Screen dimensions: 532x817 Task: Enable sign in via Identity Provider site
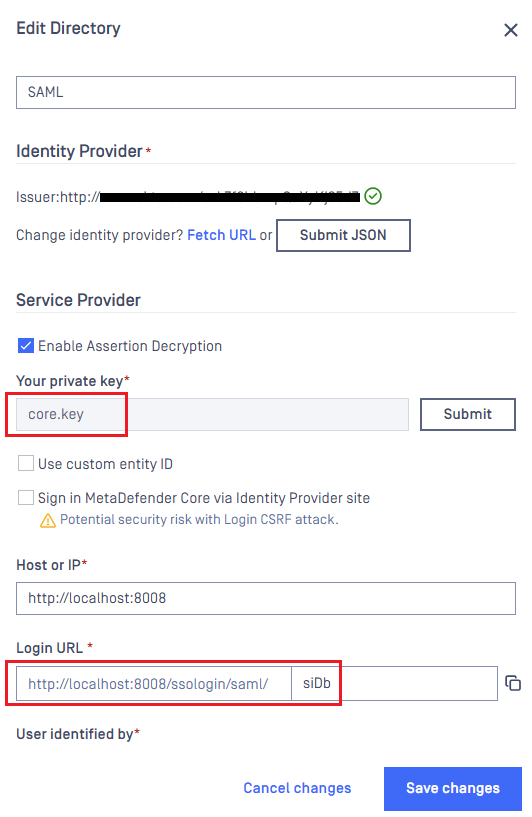26,498
